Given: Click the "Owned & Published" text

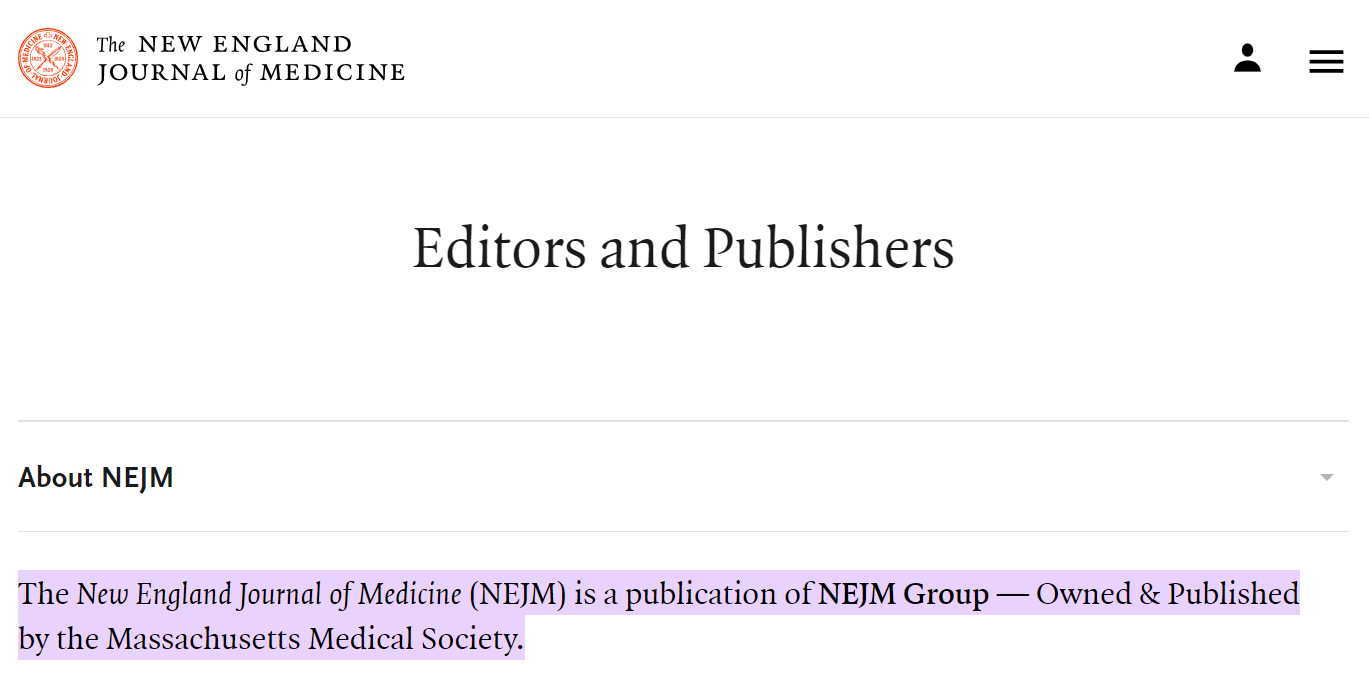Looking at the screenshot, I should click(1167, 594).
